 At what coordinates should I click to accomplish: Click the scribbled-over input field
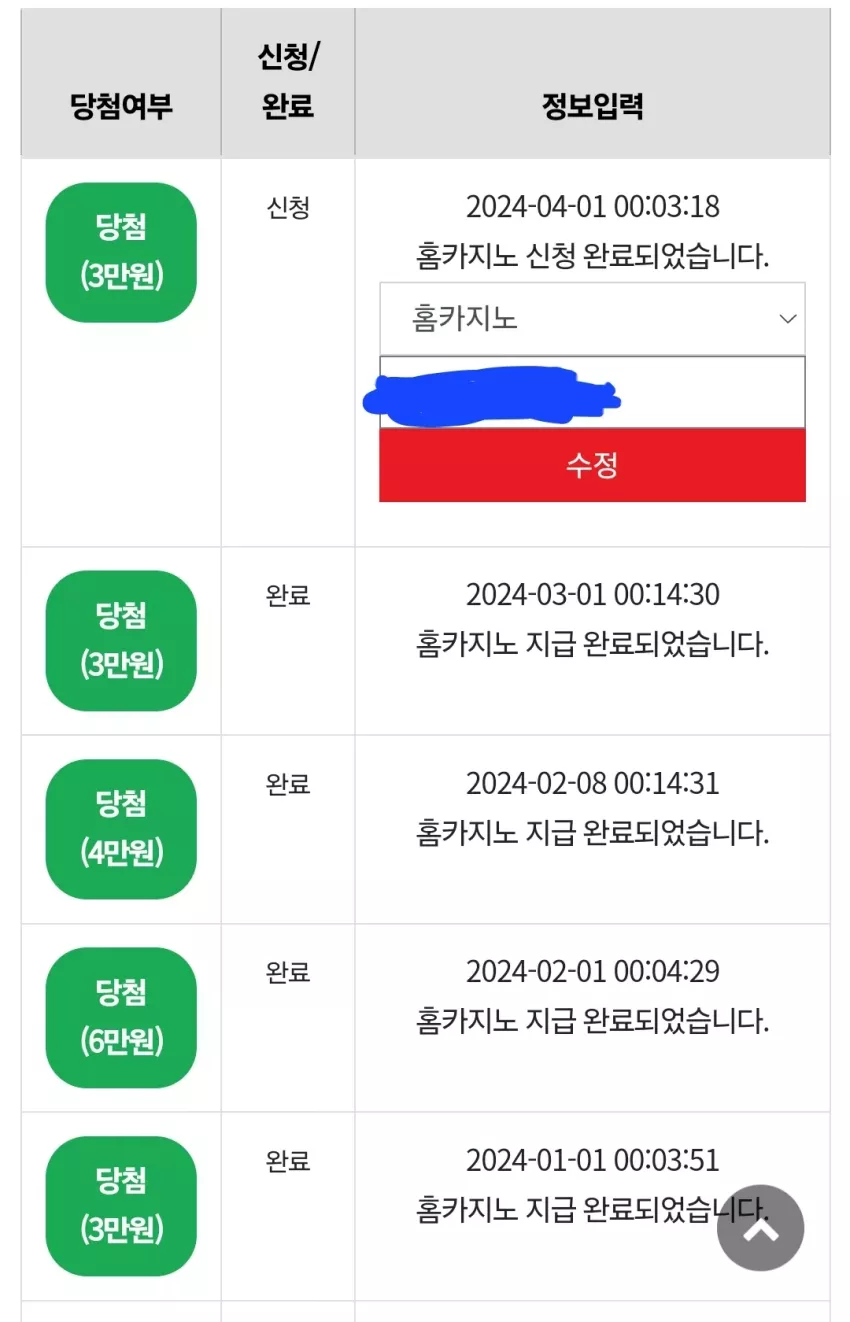point(592,392)
